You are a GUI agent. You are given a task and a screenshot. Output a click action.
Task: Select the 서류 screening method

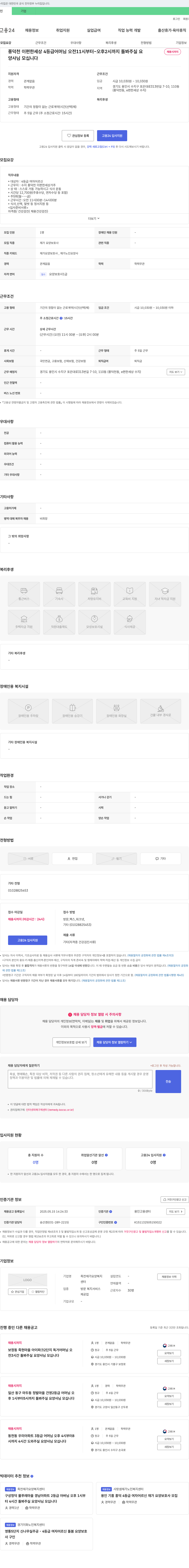(x=28, y=859)
